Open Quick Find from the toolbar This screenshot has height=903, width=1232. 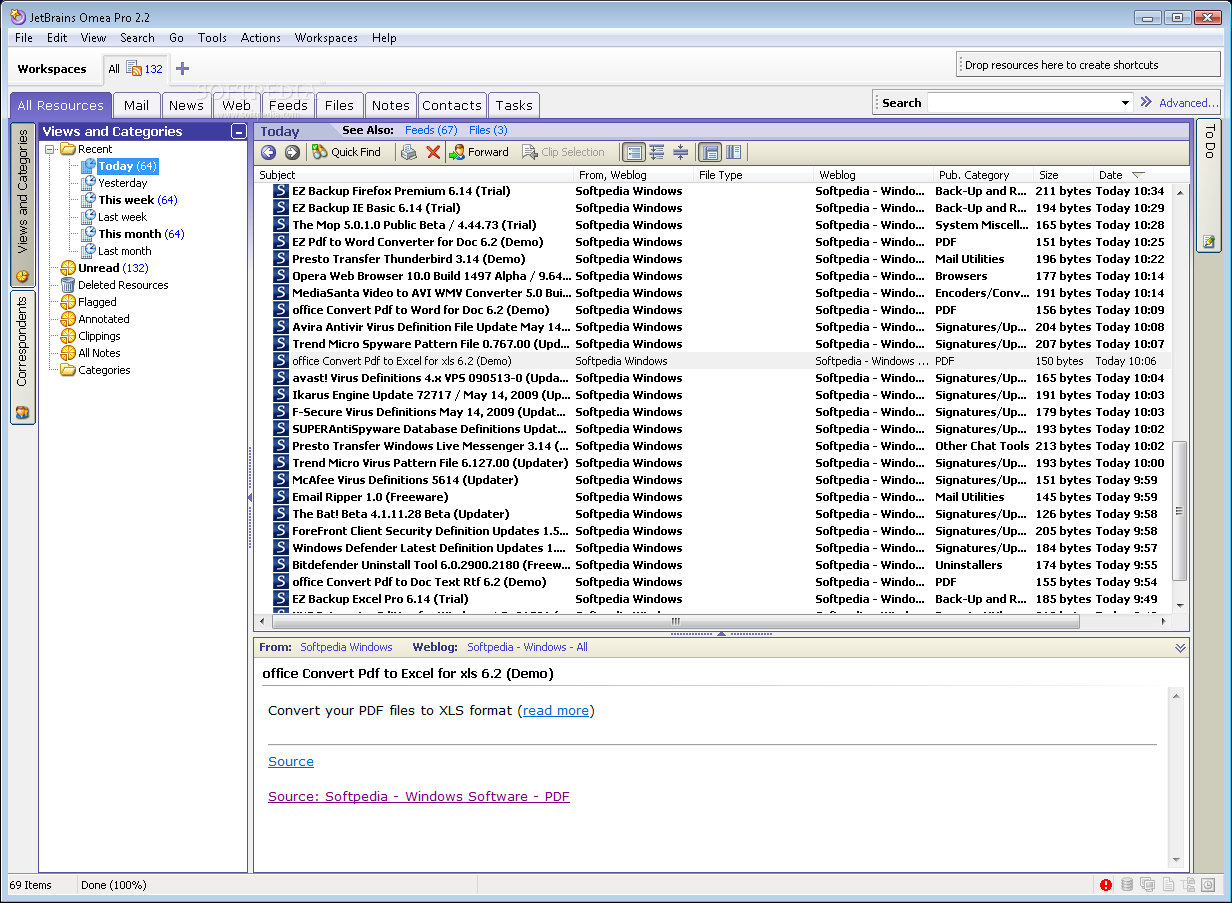346,152
